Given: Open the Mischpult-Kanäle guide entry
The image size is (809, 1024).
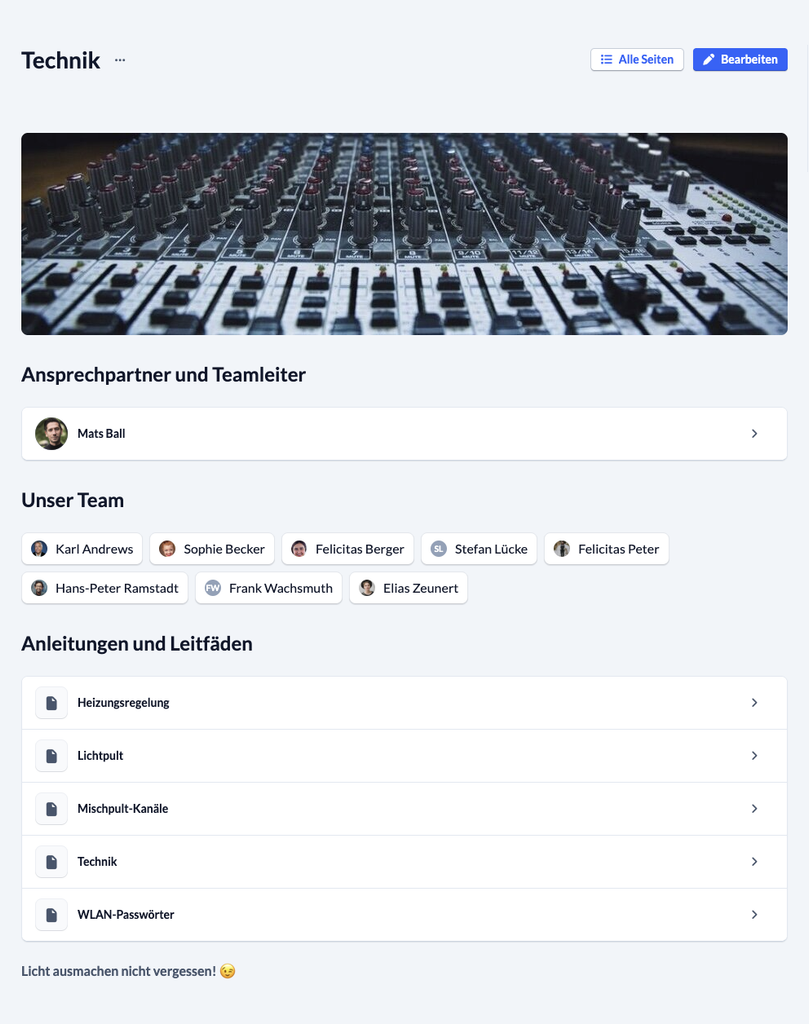Looking at the screenshot, I should tap(404, 808).
